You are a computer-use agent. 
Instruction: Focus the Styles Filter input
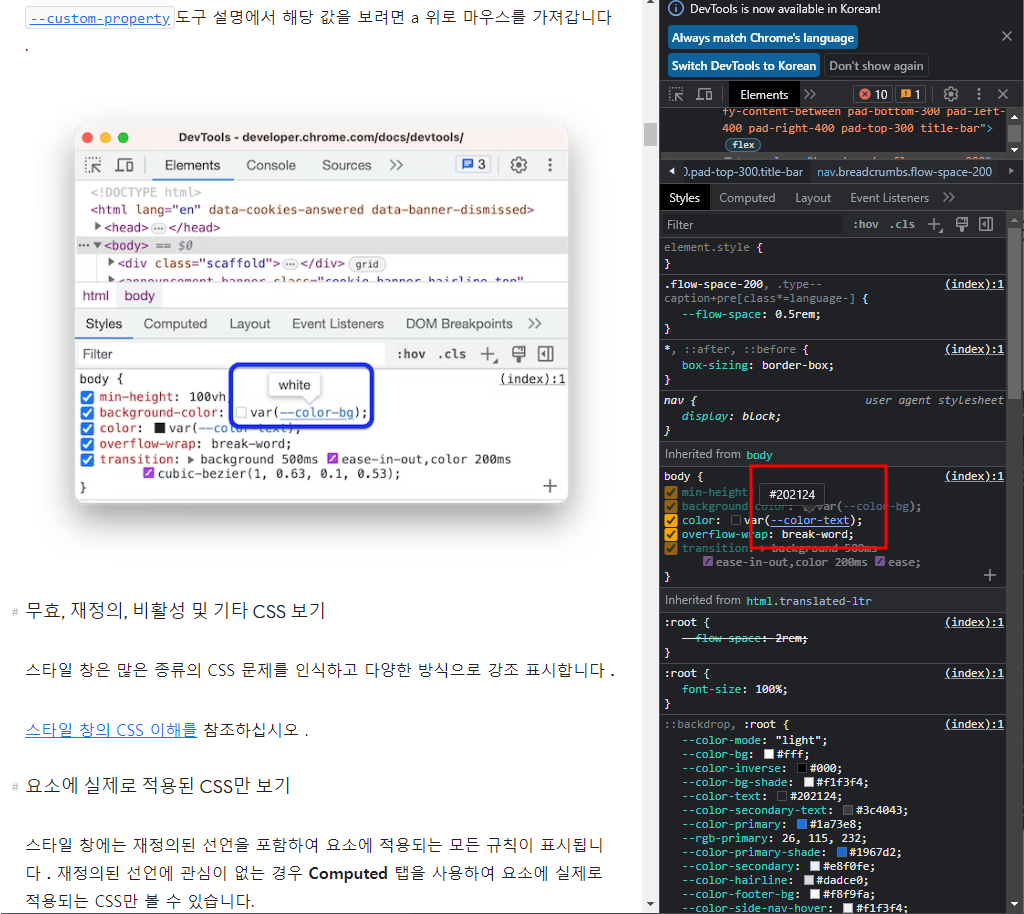(x=752, y=225)
